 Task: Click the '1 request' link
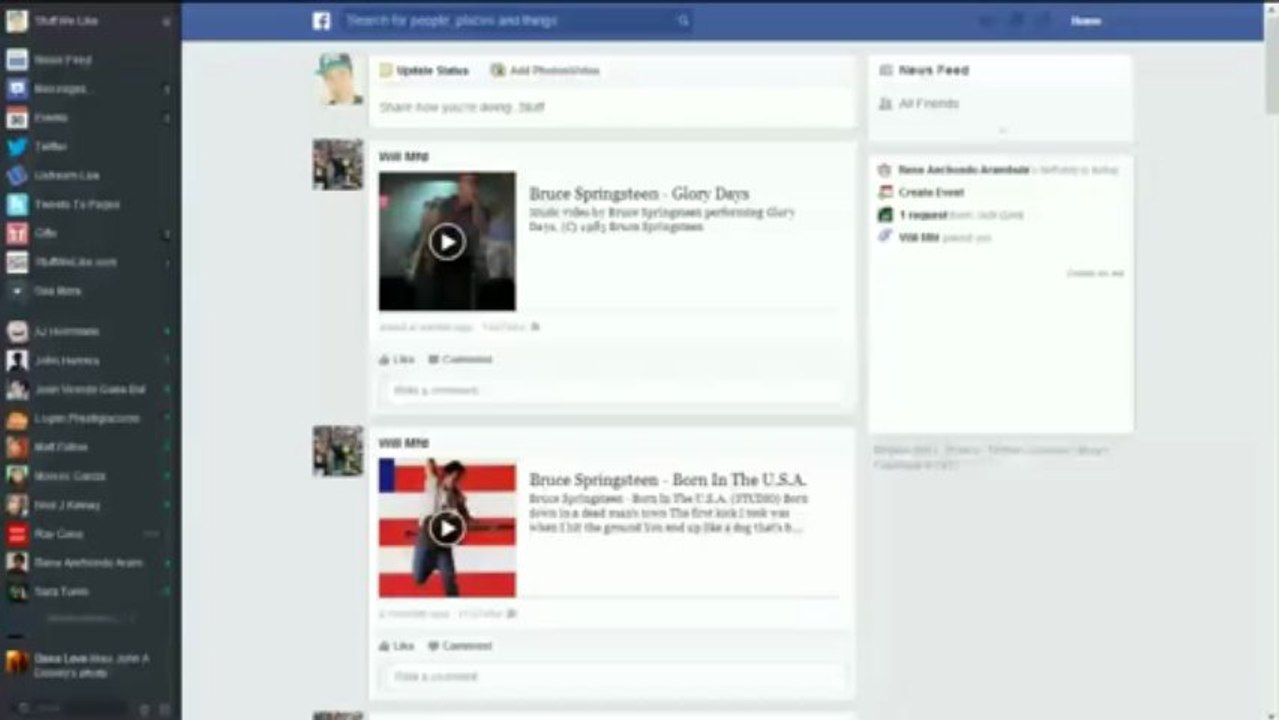(921, 215)
